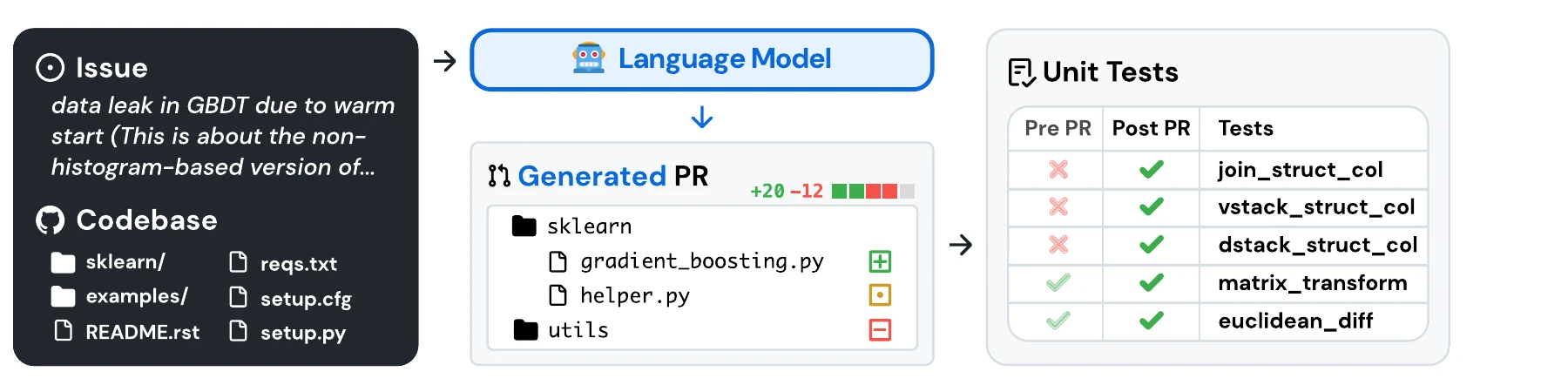The image size is (1568, 392).
Task: Click the robot icon in Language Model
Action: coord(589,58)
